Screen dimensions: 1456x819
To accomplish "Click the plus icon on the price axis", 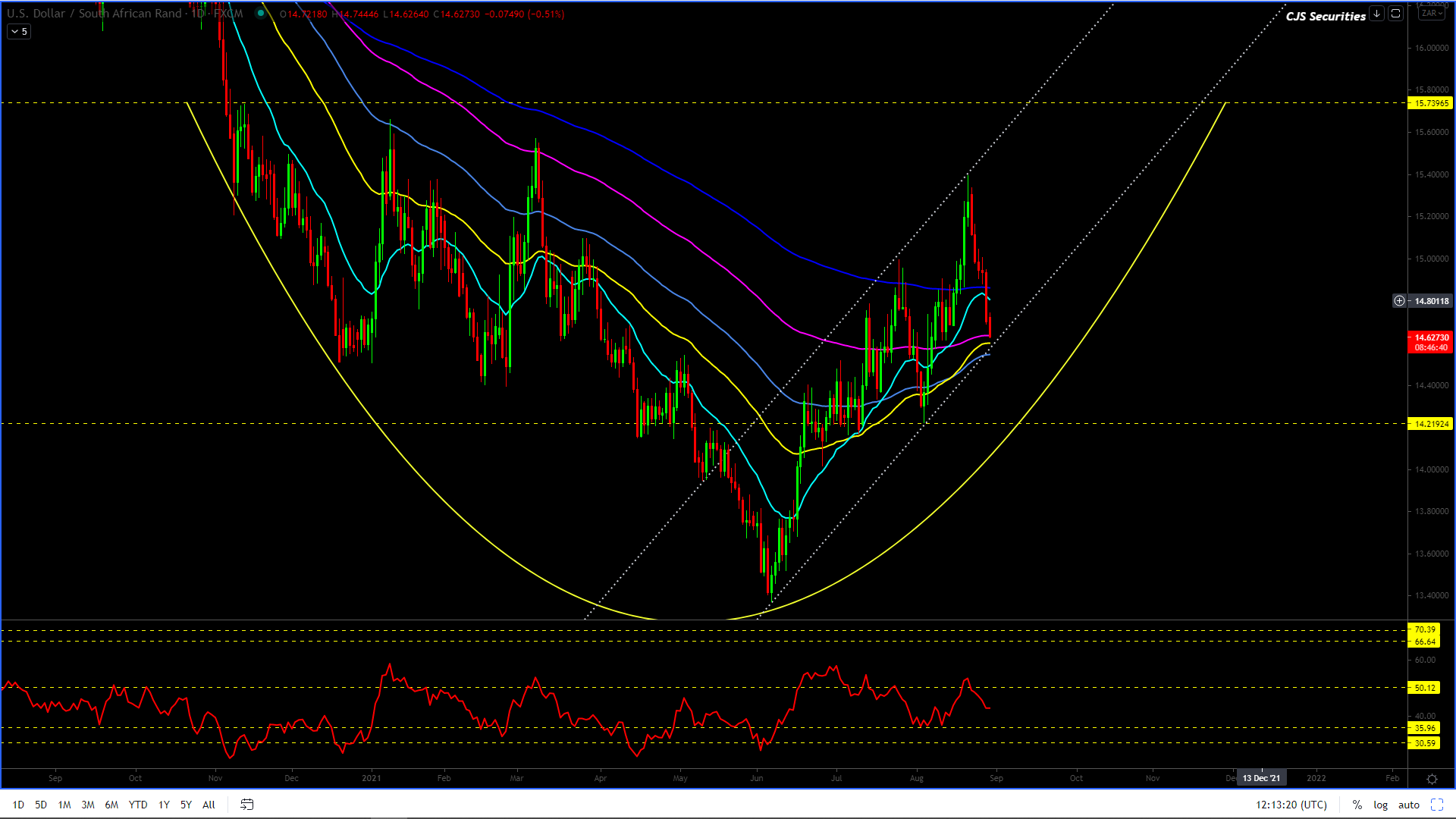I will 1399,301.
